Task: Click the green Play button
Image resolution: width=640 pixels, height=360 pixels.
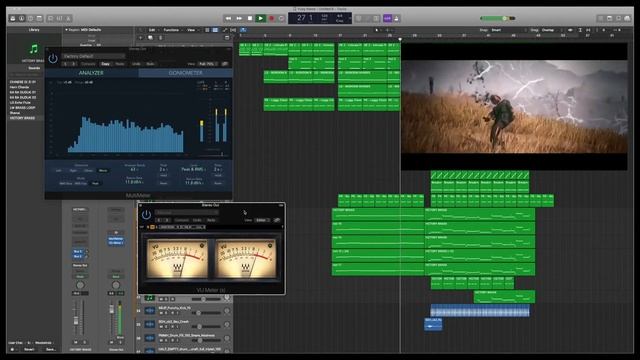Action: coord(260,18)
